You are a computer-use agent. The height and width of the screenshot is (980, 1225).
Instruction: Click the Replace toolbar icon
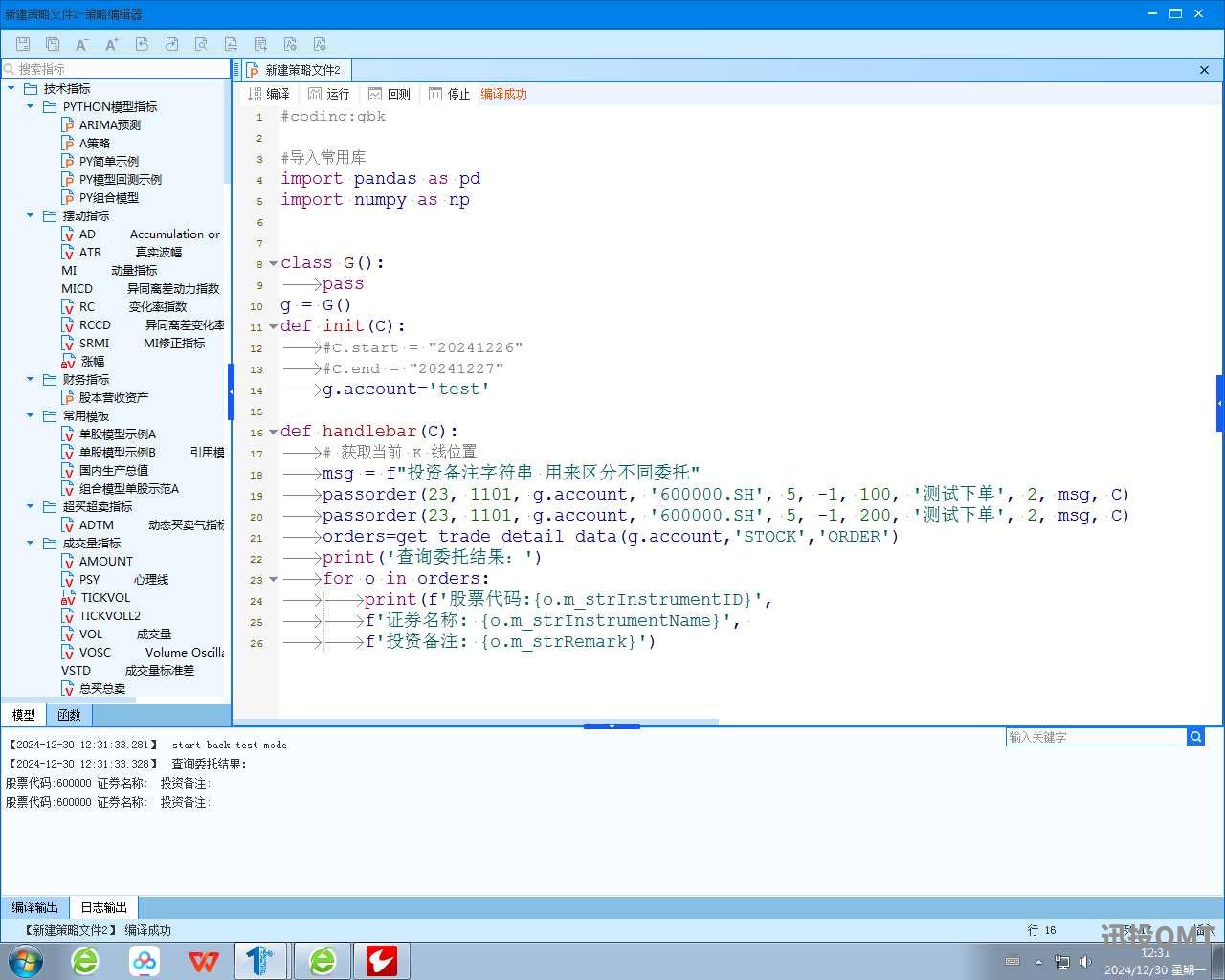tap(231, 44)
